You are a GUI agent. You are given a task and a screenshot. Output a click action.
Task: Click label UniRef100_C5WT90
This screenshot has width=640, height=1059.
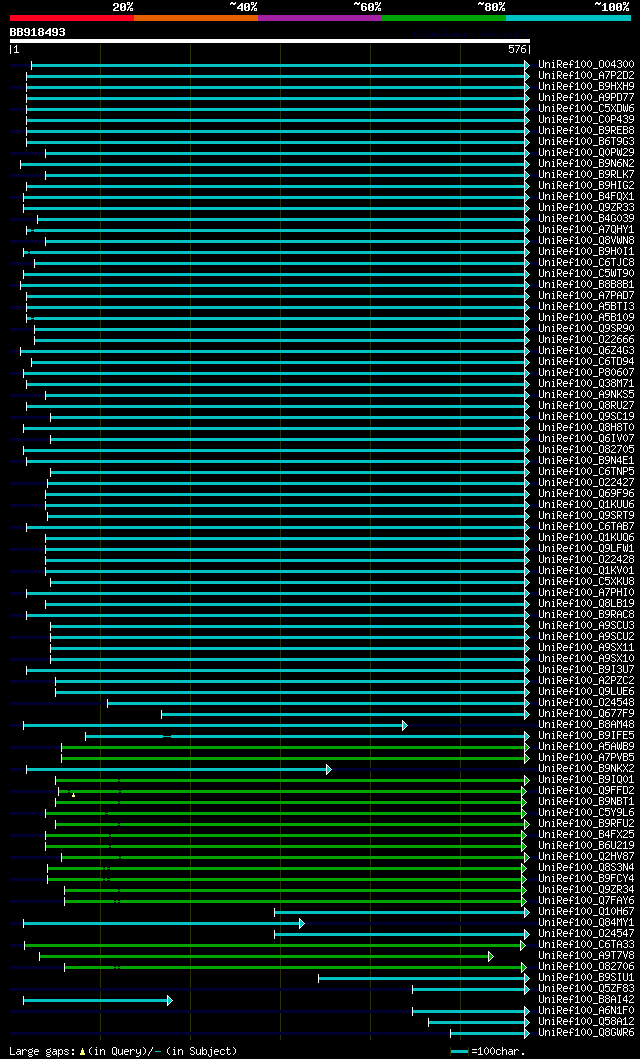pyautogui.click(x=586, y=274)
